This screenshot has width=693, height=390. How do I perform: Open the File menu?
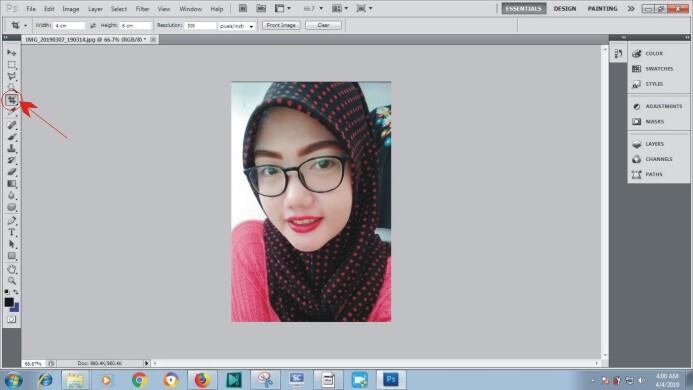(x=31, y=9)
